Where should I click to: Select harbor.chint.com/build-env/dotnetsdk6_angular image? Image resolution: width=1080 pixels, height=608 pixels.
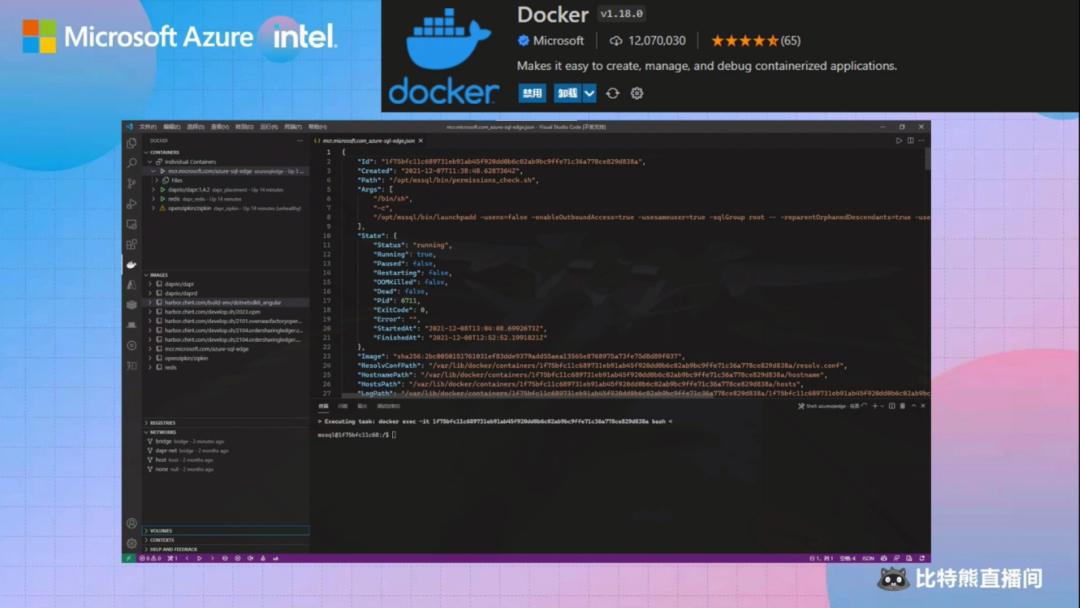(226, 302)
